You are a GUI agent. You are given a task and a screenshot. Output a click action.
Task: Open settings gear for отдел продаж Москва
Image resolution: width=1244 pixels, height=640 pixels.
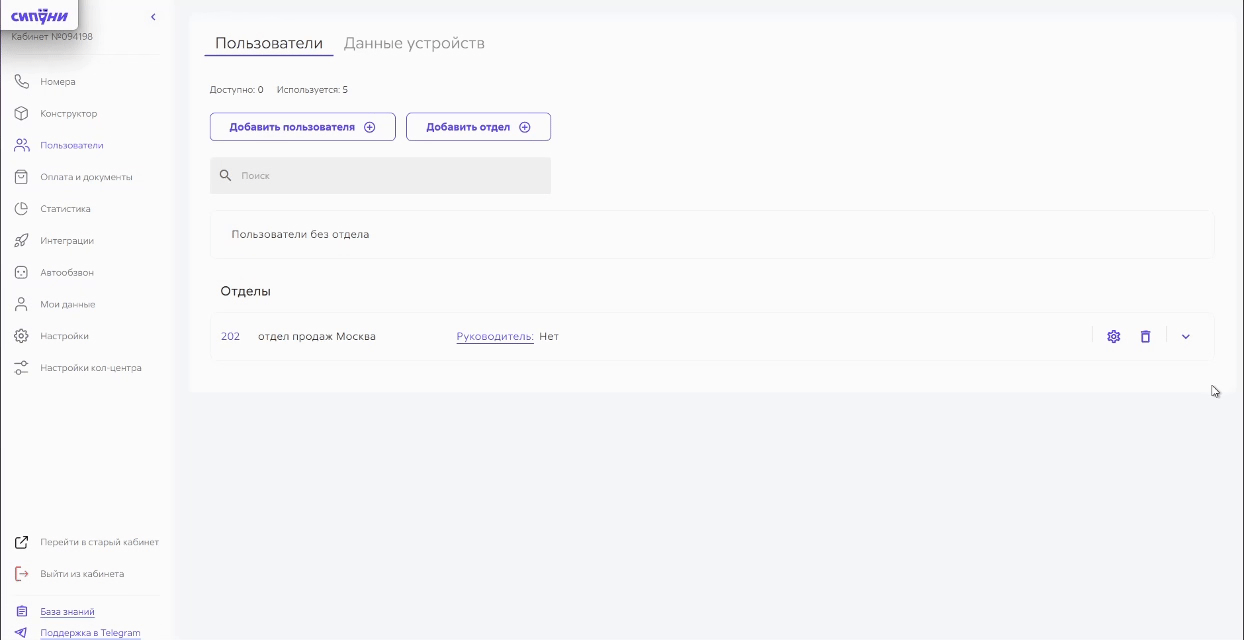pos(1113,337)
